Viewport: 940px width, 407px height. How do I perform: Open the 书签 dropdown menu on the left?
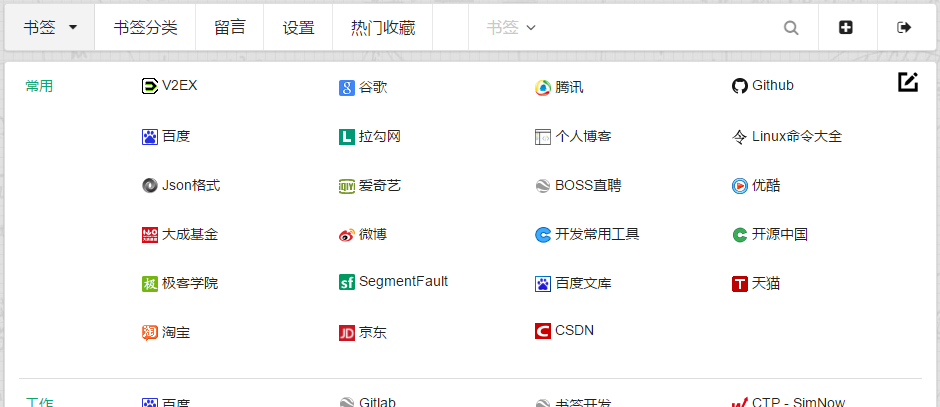coord(50,28)
